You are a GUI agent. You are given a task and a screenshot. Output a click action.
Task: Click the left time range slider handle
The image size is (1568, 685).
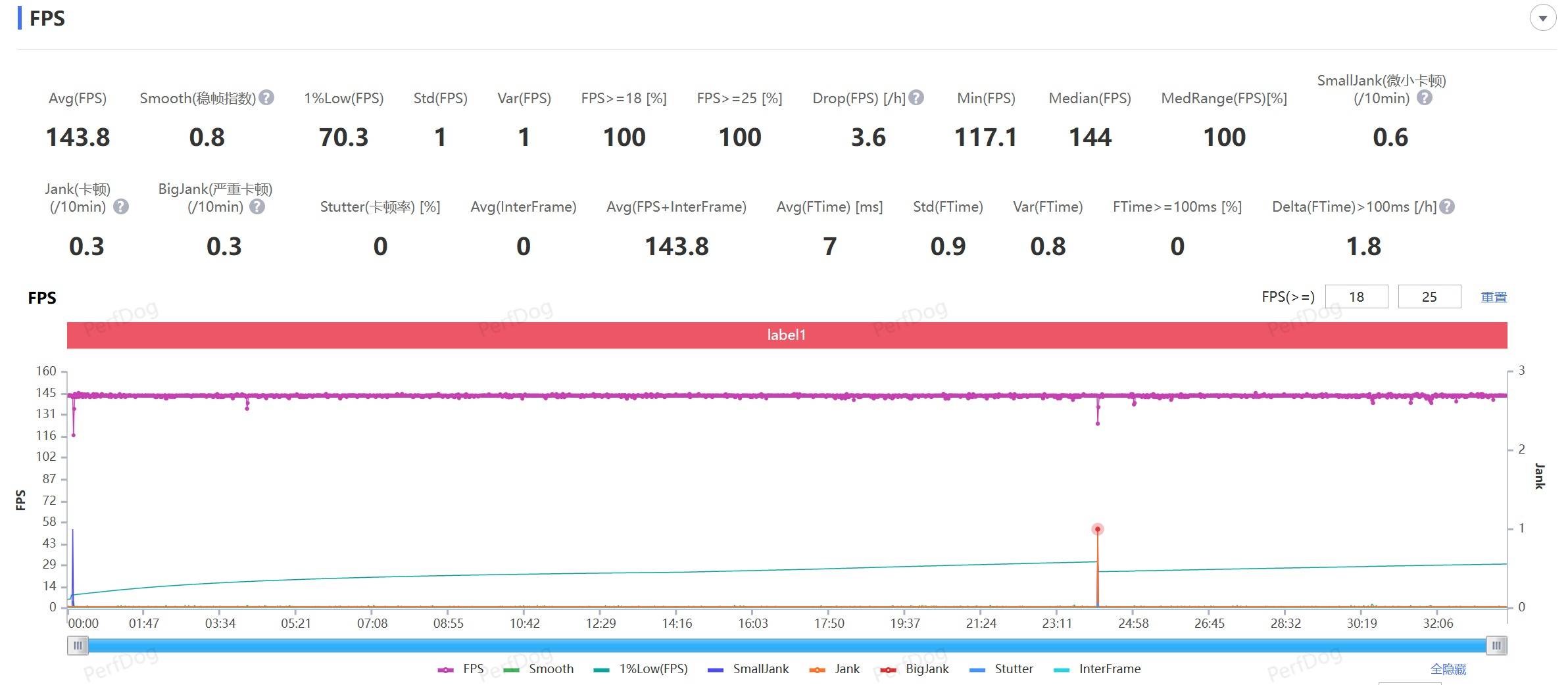(x=78, y=646)
